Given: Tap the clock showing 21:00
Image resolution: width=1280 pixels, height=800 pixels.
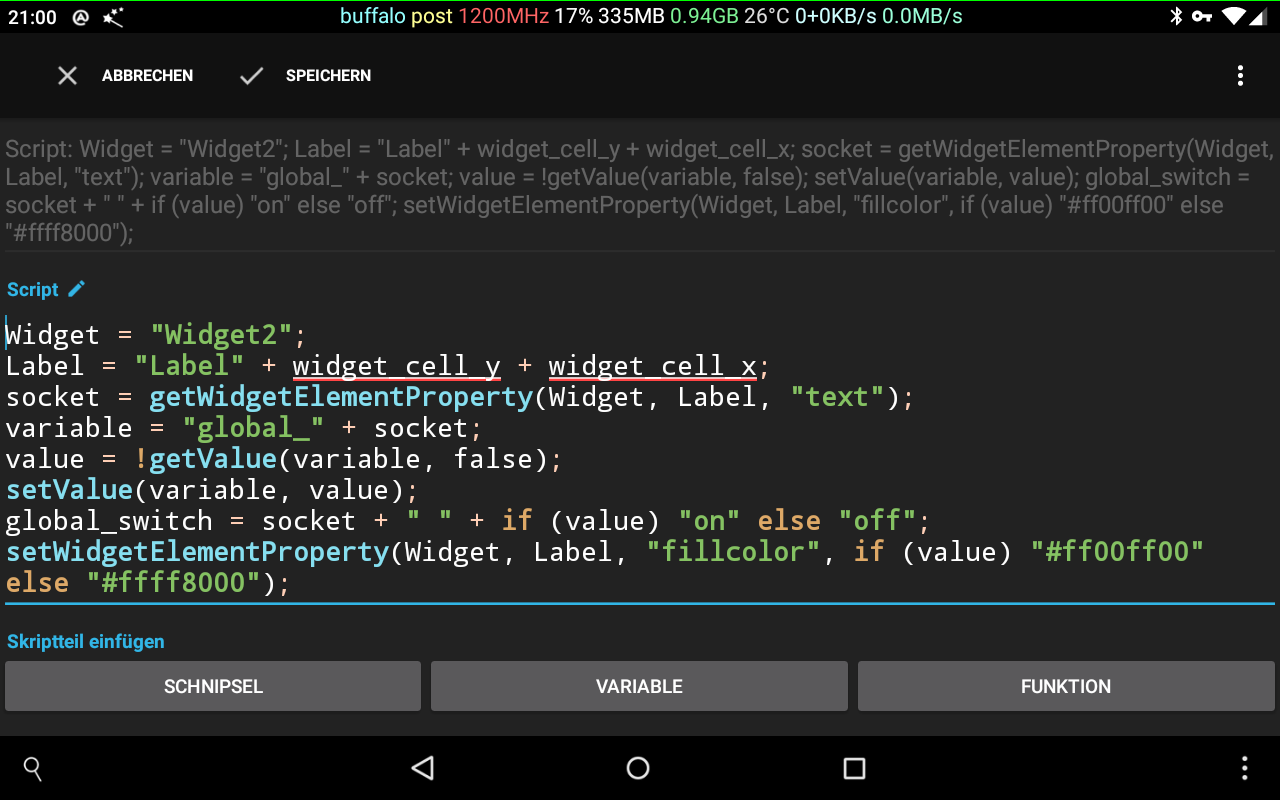Looking at the screenshot, I should tap(32, 17).
